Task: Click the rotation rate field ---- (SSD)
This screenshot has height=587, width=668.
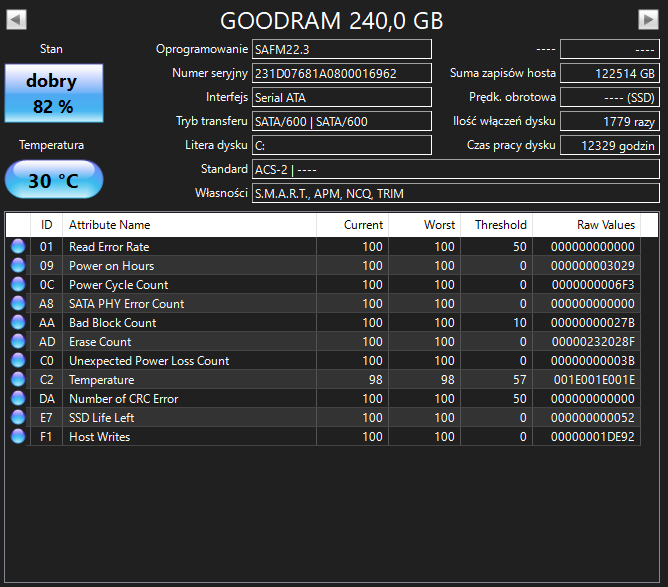Action: coord(610,97)
